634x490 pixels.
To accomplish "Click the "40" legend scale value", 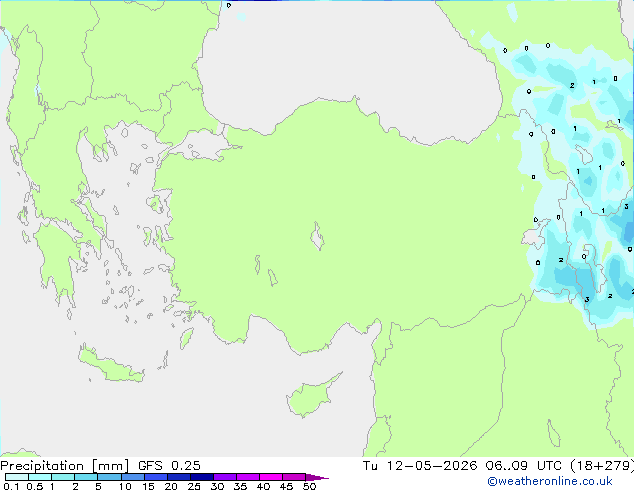I will pos(263,486).
